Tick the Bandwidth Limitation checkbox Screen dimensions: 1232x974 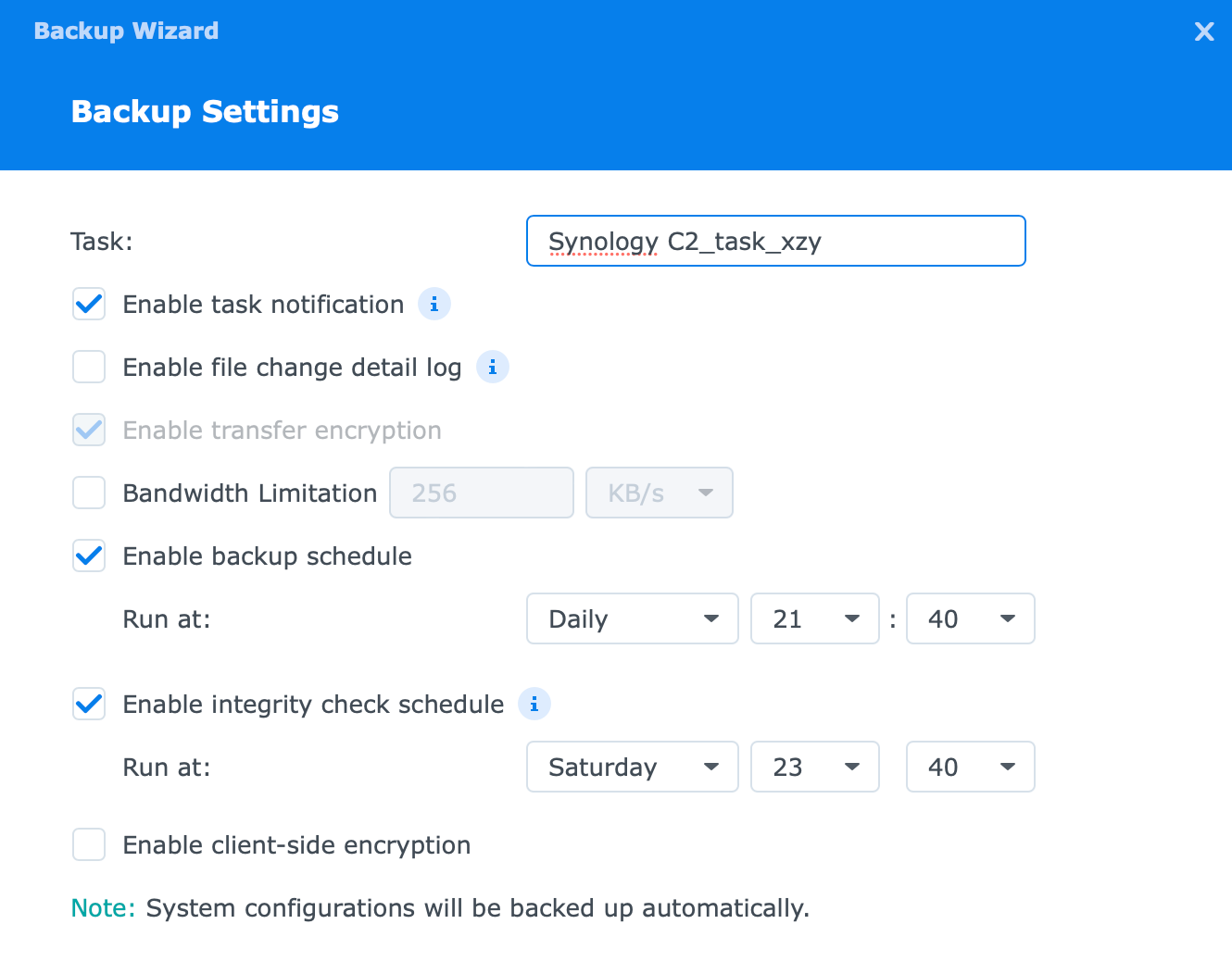point(89,493)
